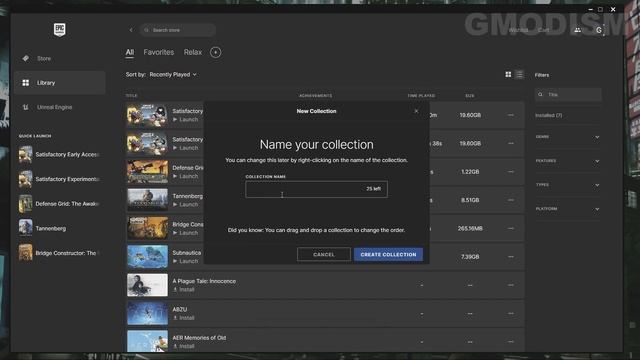Switch to the All tab
The height and width of the screenshot is (360, 640).
click(129, 52)
